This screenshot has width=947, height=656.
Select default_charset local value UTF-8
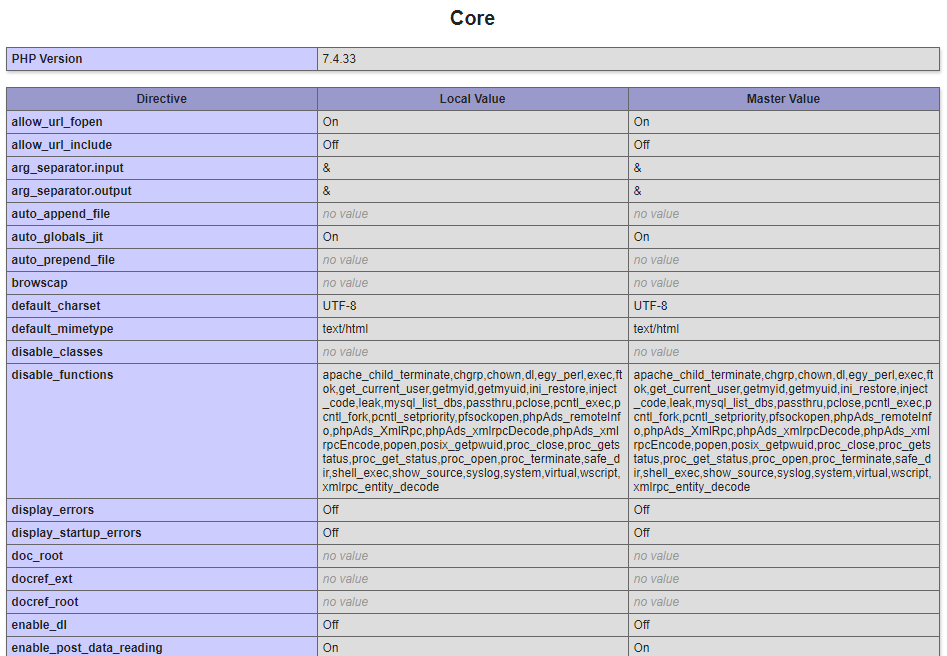pyautogui.click(x=339, y=306)
